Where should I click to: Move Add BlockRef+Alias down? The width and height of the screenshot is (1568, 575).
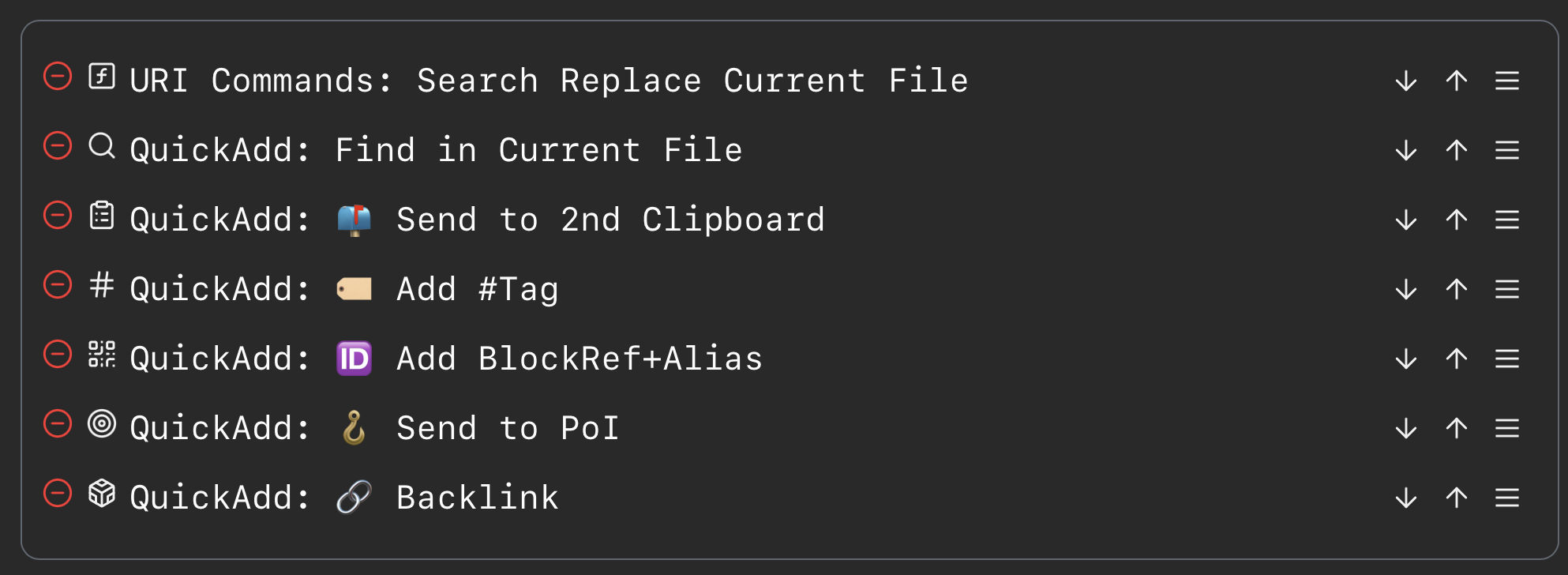click(x=1405, y=357)
